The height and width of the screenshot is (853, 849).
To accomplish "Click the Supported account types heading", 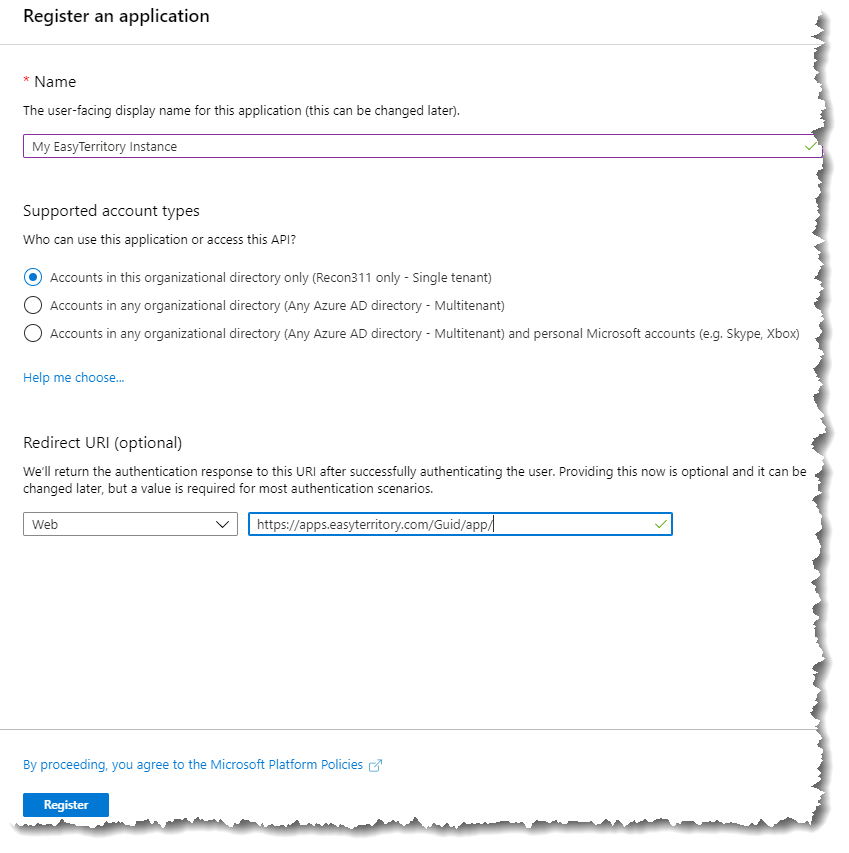I will [x=111, y=211].
